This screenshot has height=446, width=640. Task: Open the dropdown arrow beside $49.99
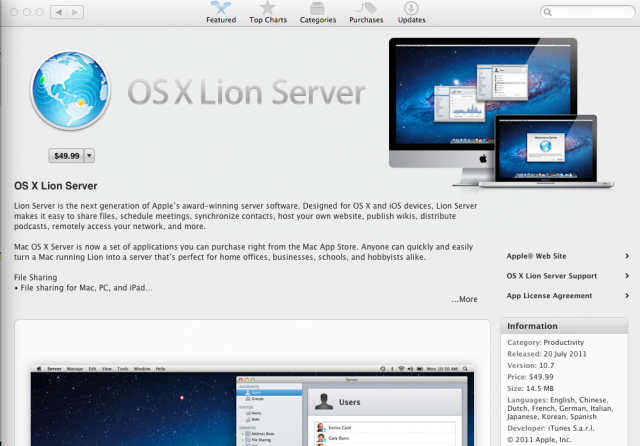(x=89, y=156)
